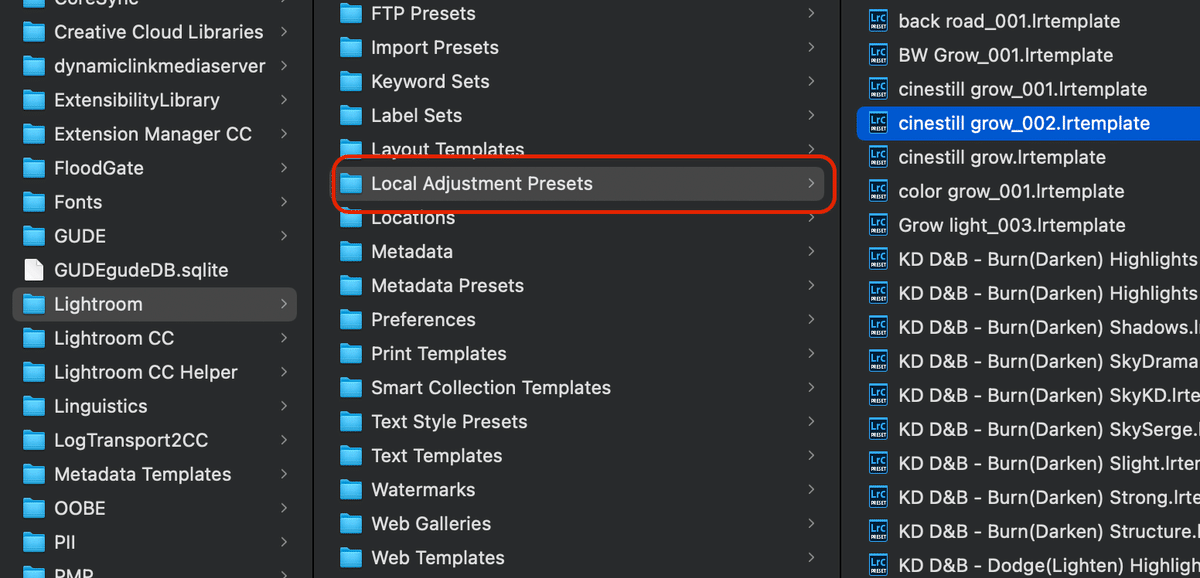Click the Lightroom folder icon in the first column
The height and width of the screenshot is (578, 1200).
34,304
